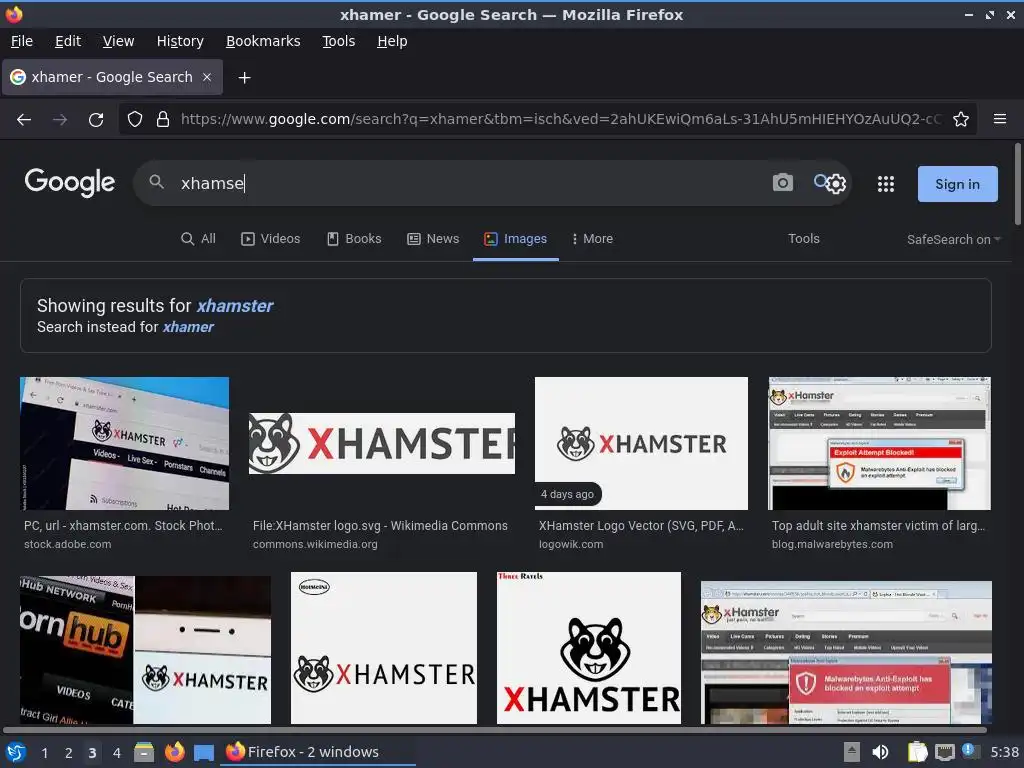This screenshot has width=1024, height=768.
Task: Select the Images results tab
Action: (515, 239)
